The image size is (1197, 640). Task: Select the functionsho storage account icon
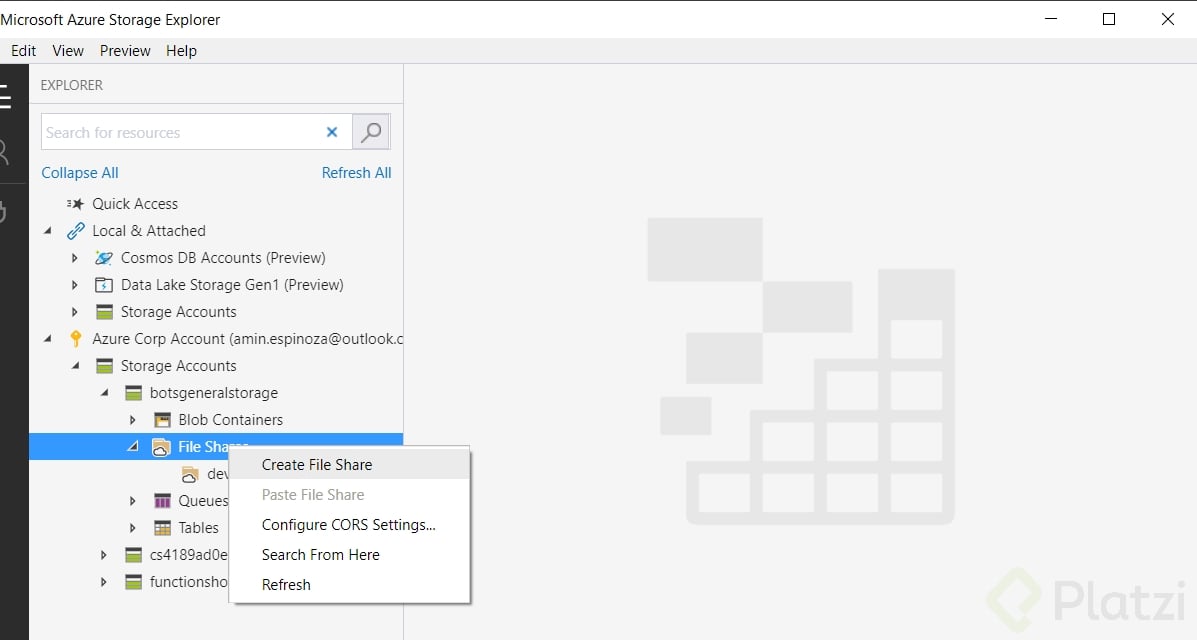point(134,582)
